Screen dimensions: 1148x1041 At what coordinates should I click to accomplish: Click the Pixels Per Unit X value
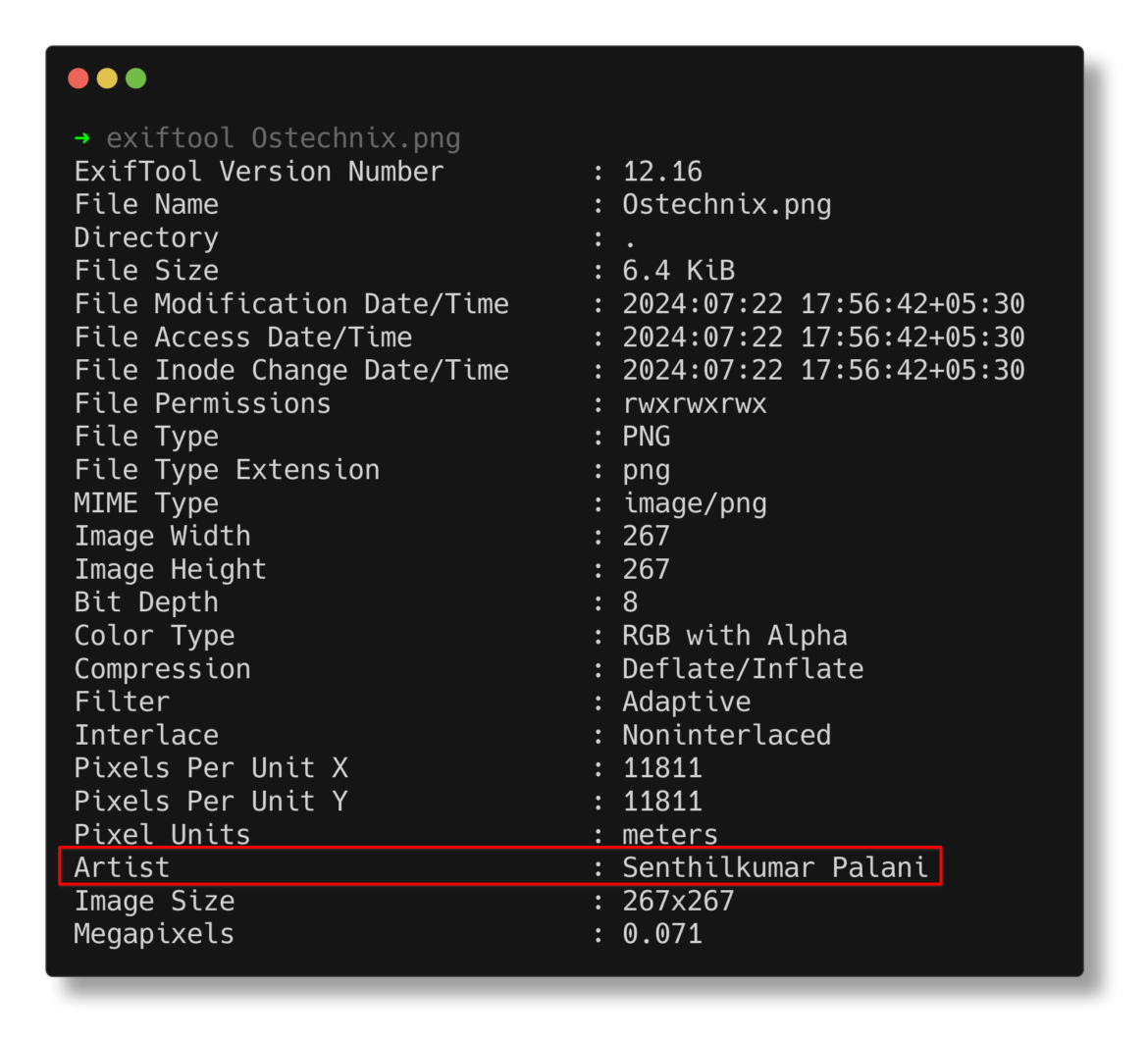[662, 768]
